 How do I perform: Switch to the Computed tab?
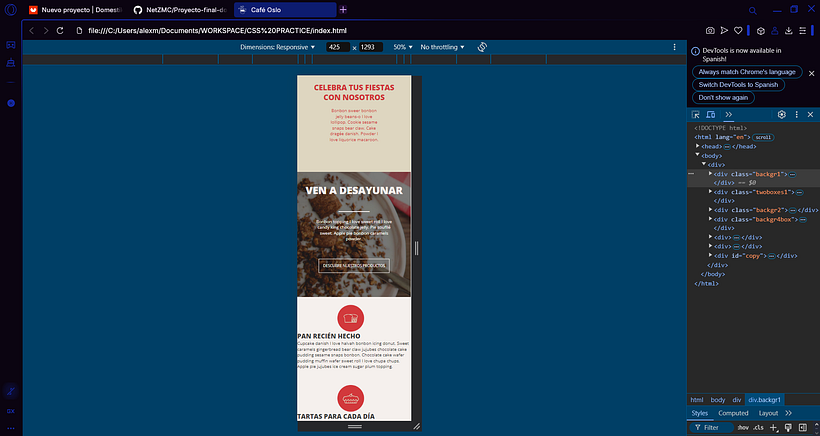tap(733, 412)
